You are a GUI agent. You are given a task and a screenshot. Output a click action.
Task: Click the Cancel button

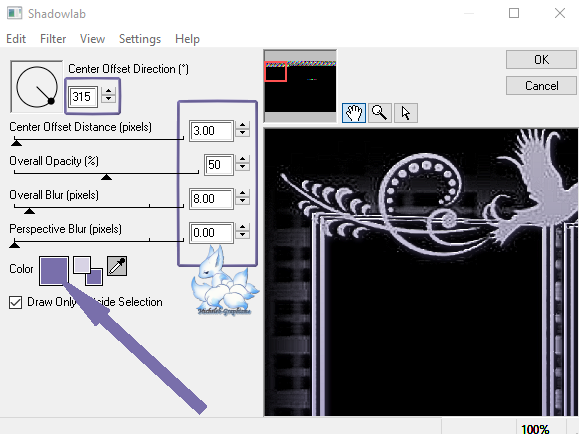click(541, 86)
